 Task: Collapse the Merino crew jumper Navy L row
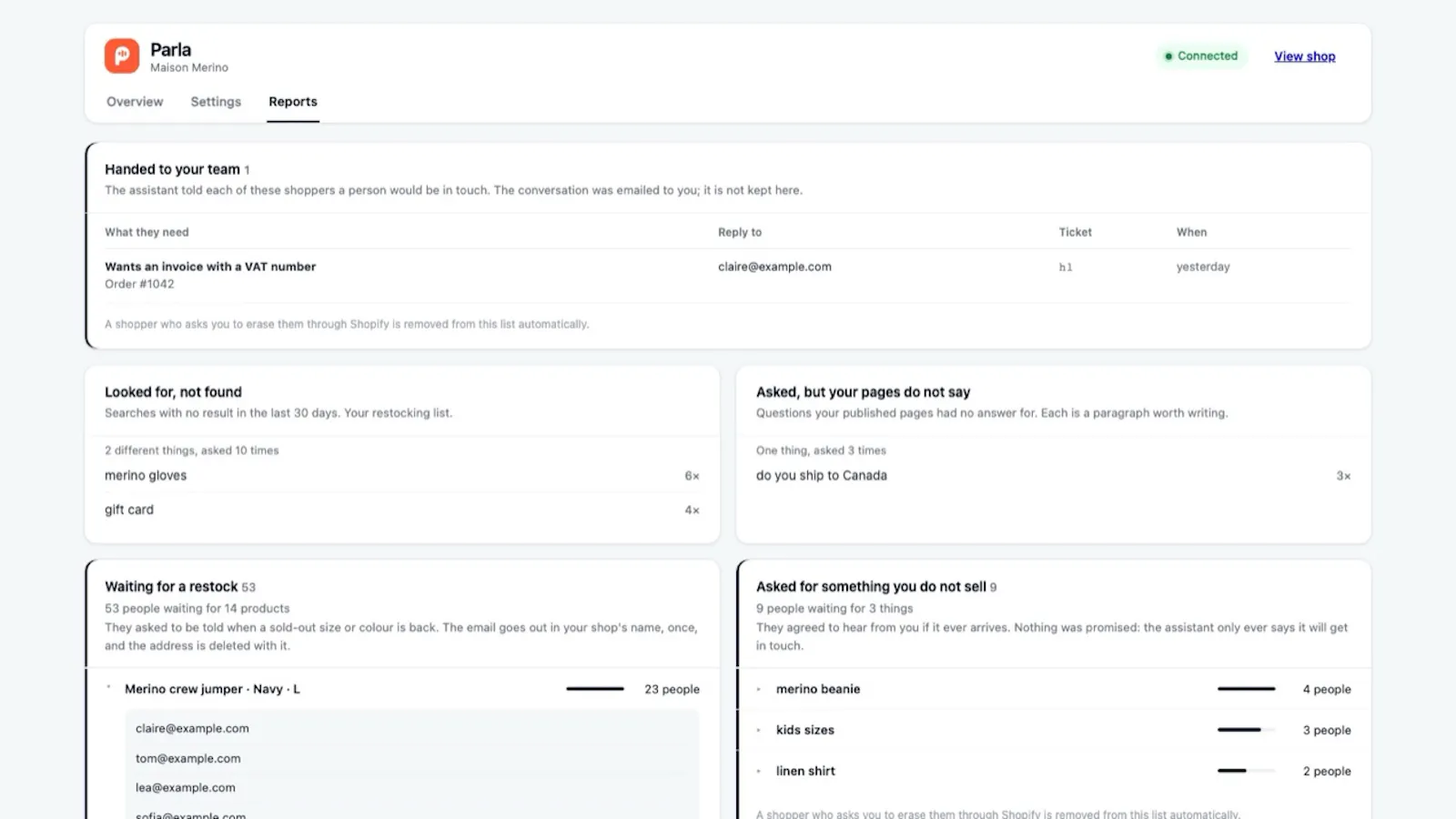pos(402,689)
